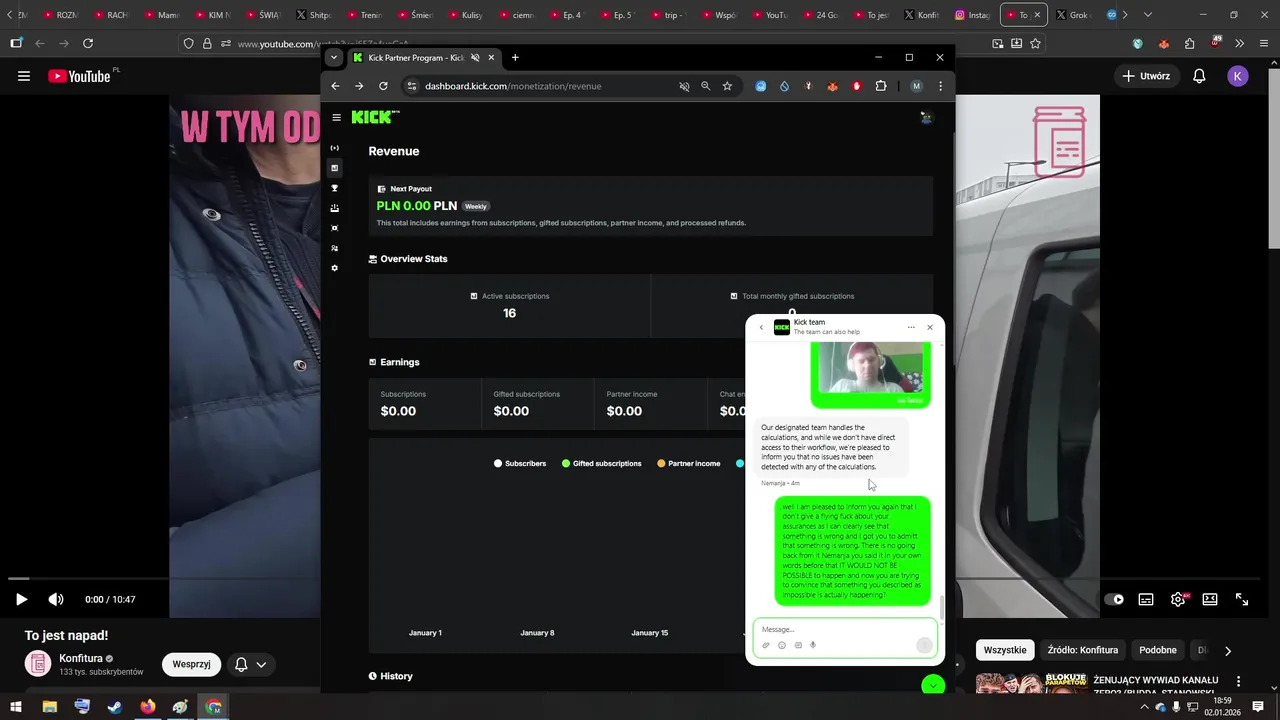Open the Konfitura channel name

81,658
